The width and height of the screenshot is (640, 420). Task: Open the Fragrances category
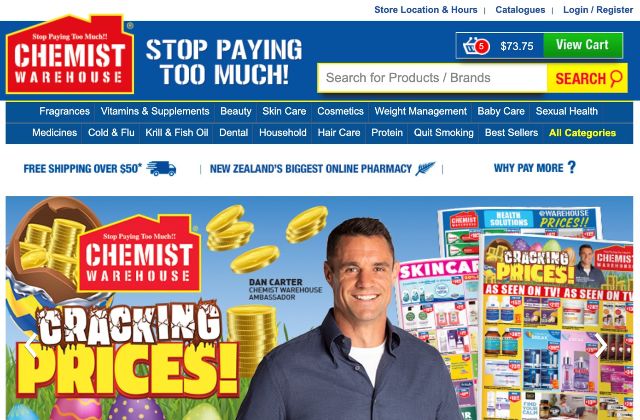tap(64, 111)
